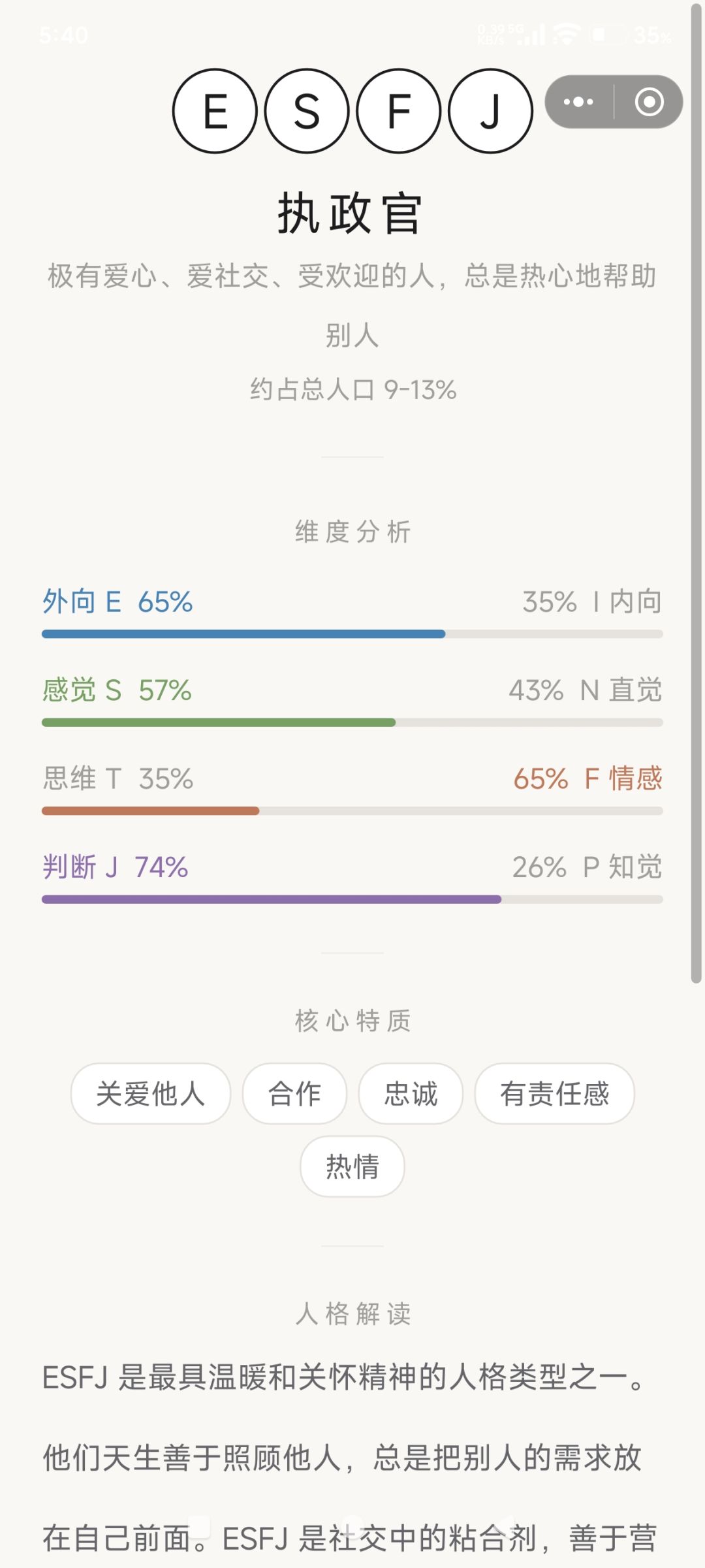Open the mini program three-dots menu
The height and width of the screenshot is (1568, 705).
point(578,102)
